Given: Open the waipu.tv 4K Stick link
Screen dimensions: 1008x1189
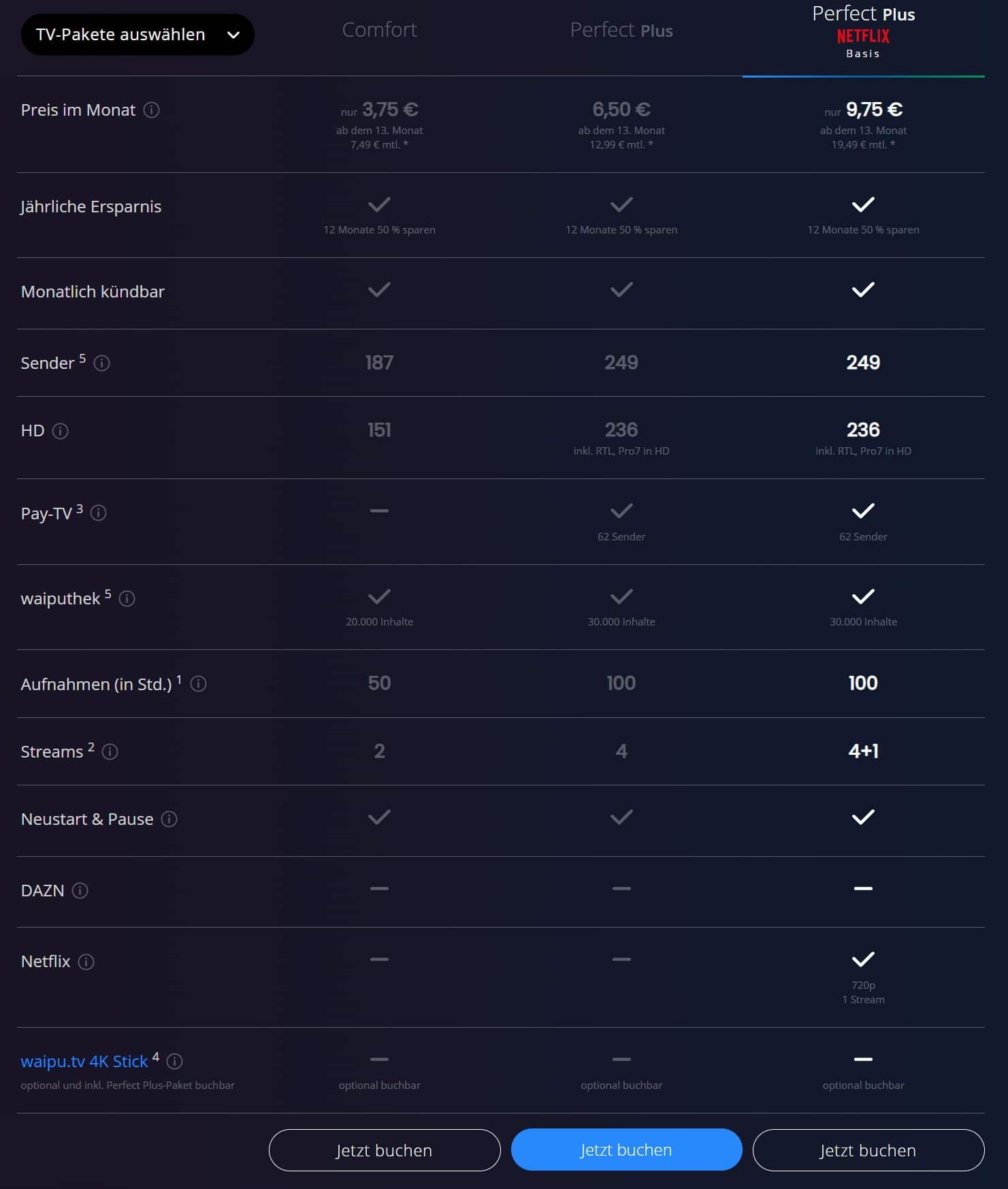Looking at the screenshot, I should (84, 1061).
